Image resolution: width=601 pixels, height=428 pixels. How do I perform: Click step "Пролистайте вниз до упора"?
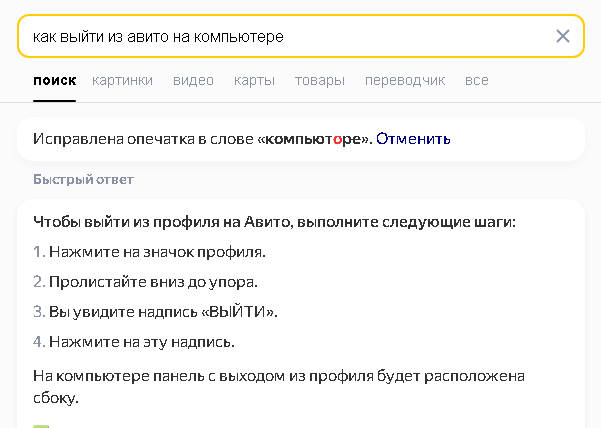point(153,282)
